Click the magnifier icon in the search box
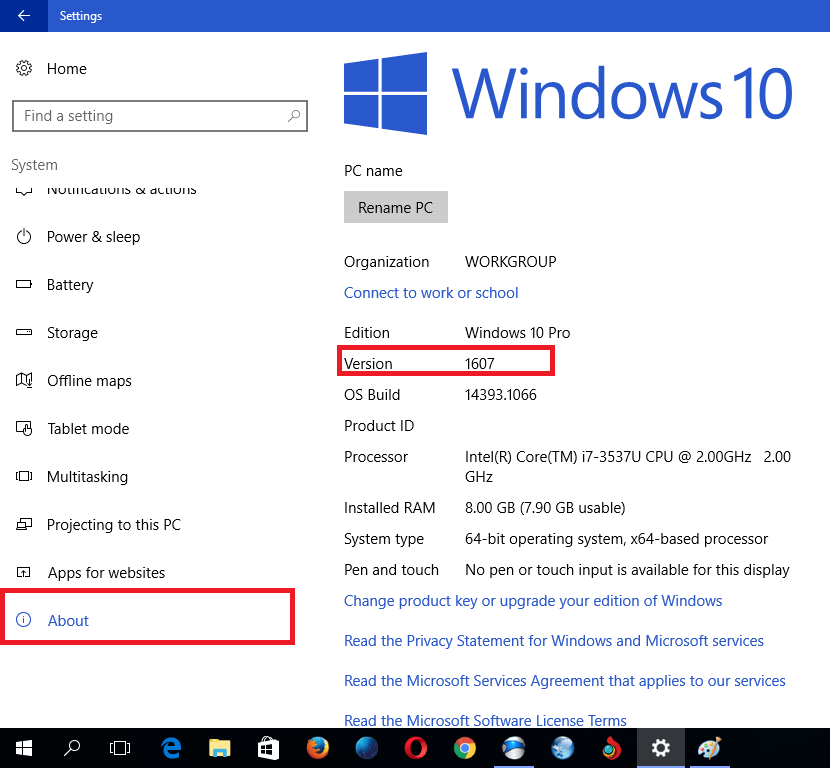This screenshot has height=768, width=830. coord(294,115)
